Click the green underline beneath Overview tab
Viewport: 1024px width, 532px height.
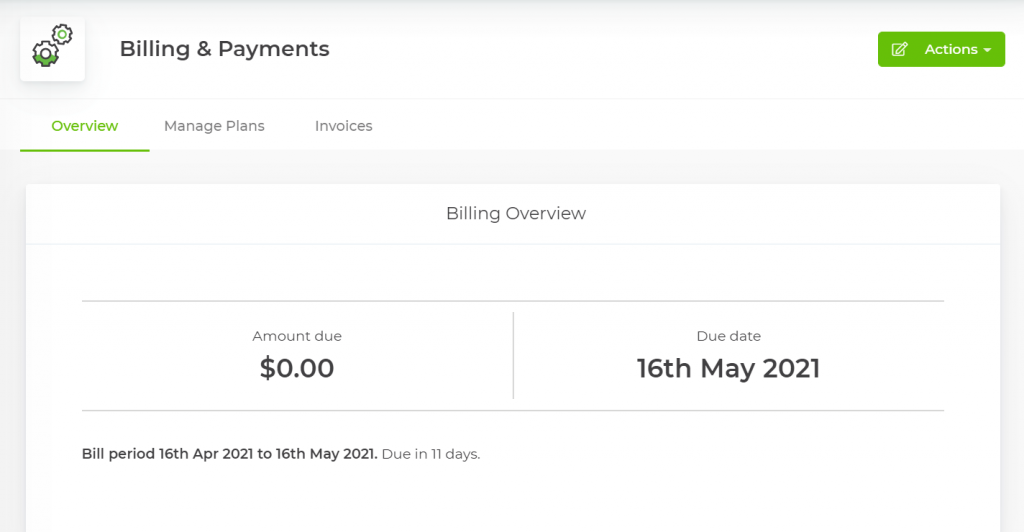[85, 150]
